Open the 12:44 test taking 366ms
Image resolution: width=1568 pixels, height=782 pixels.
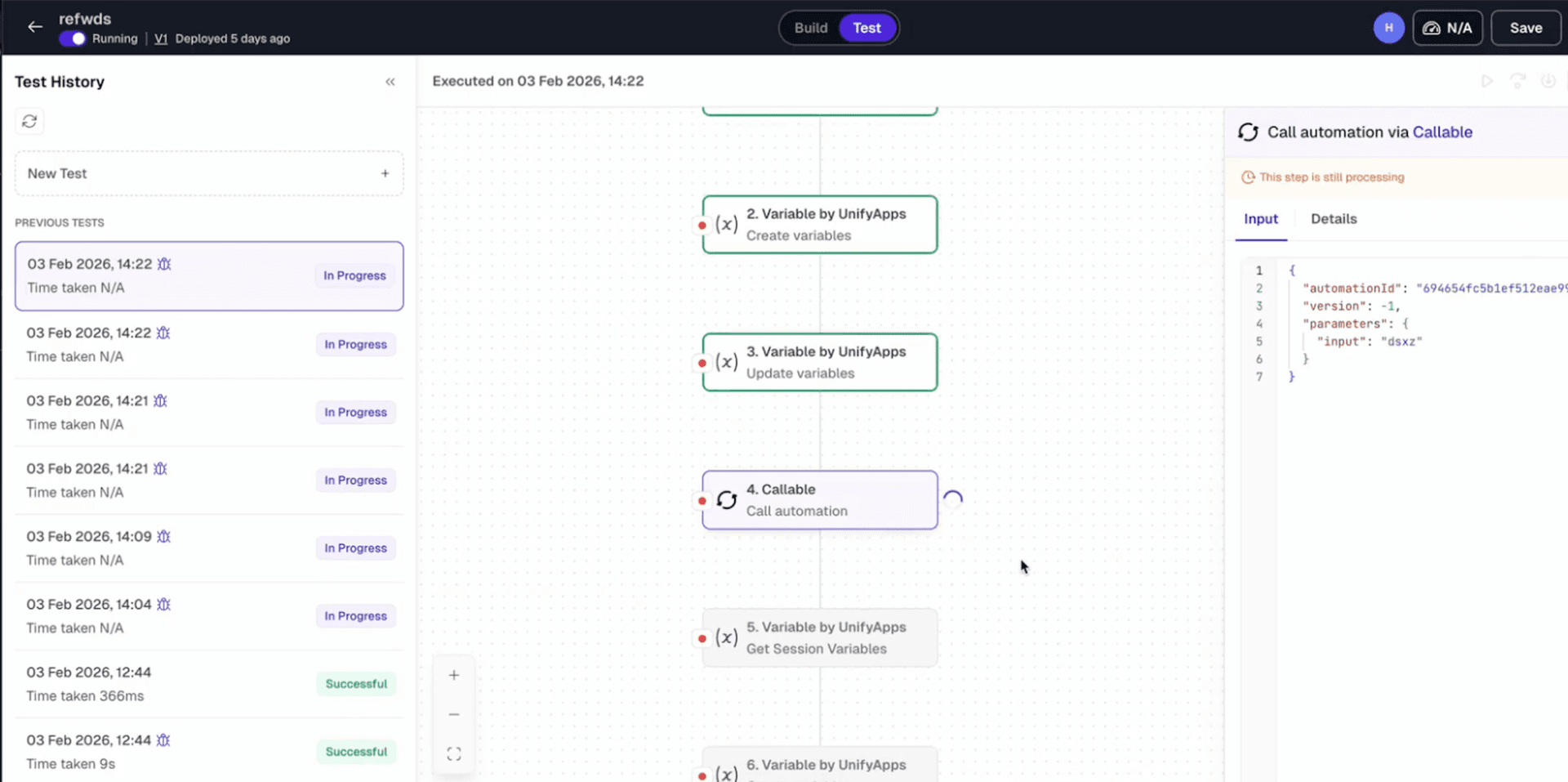(208, 684)
